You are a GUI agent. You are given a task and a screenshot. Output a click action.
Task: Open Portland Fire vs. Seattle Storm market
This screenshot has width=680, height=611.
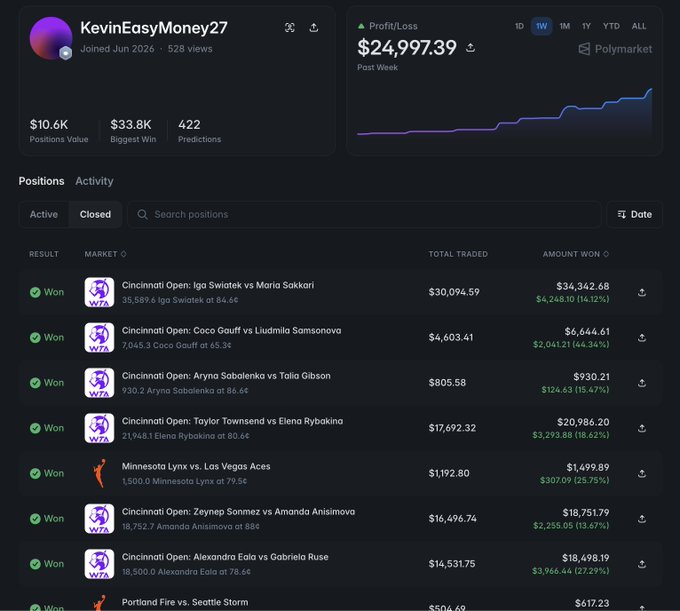pyautogui.click(x=185, y=602)
